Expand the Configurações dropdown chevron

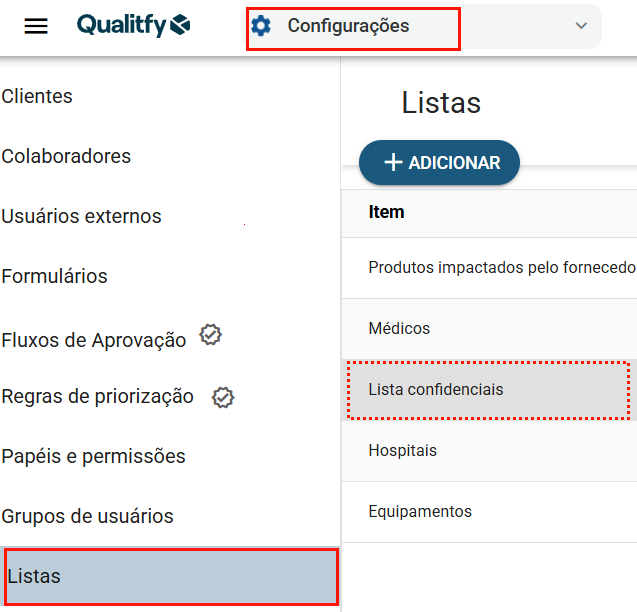pos(581,26)
